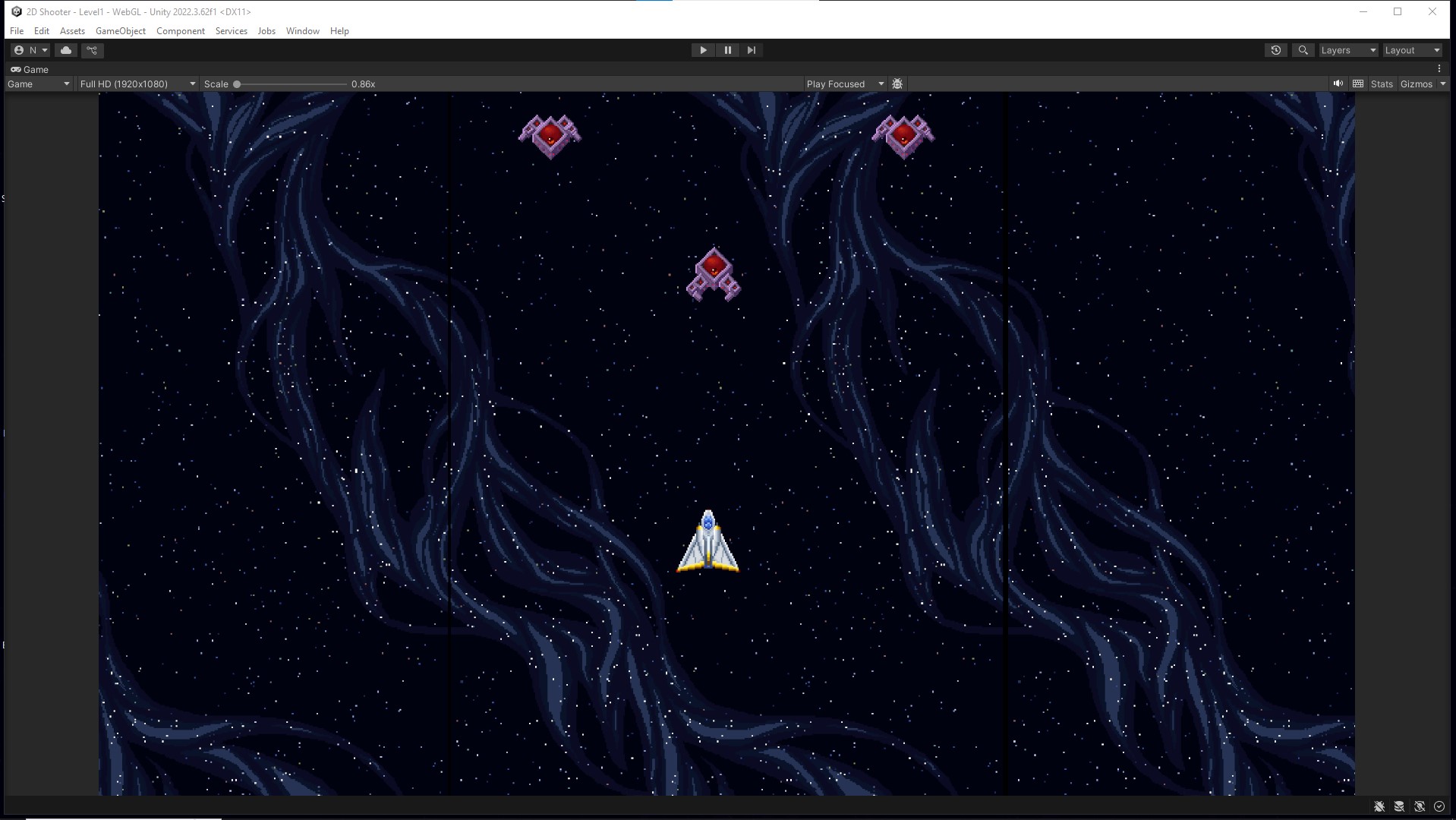Expand the Gizmos dropdown arrow
This screenshot has height=820, width=1456.
(1443, 84)
